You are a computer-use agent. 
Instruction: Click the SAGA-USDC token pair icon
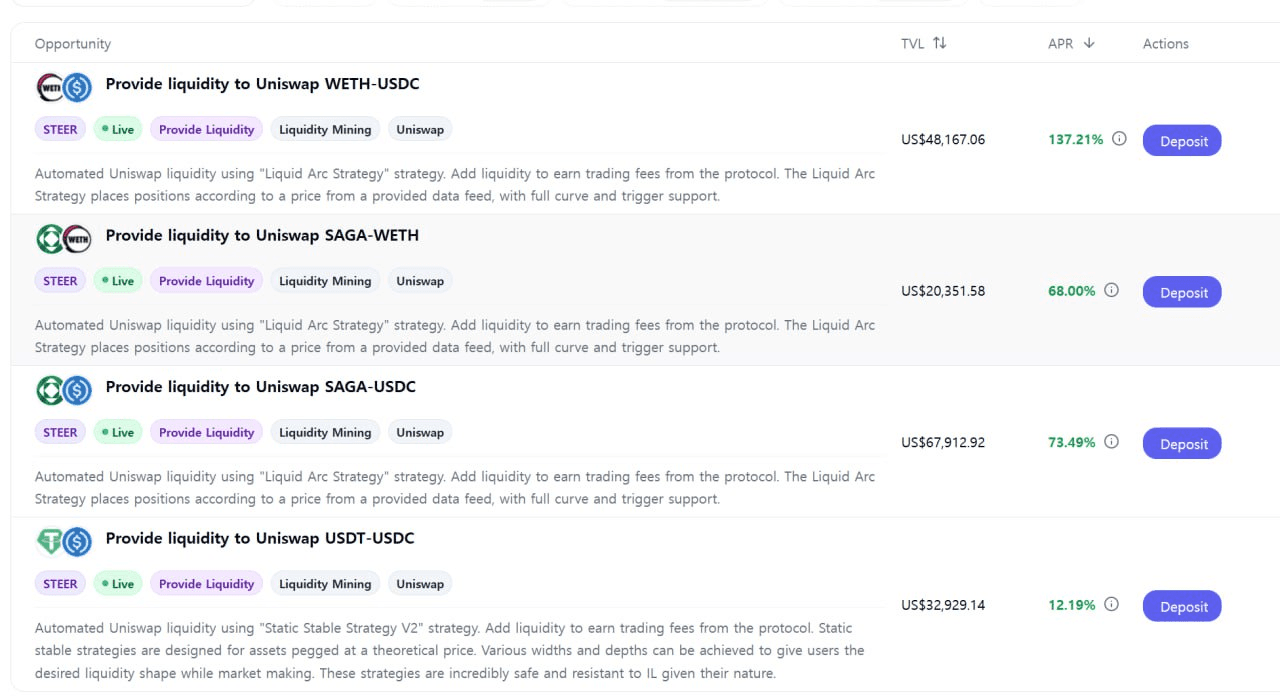(x=64, y=390)
